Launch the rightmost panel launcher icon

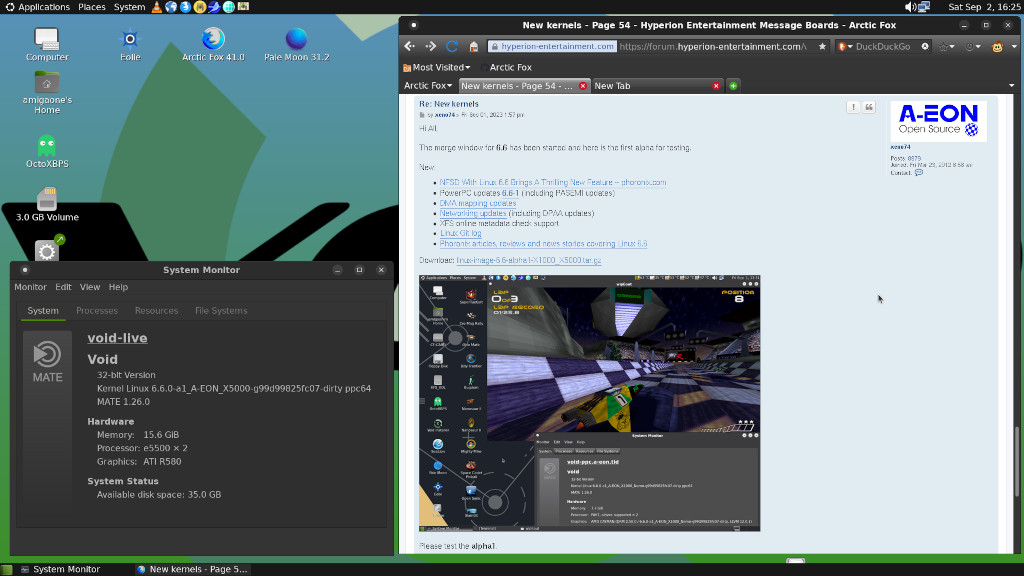243,7
